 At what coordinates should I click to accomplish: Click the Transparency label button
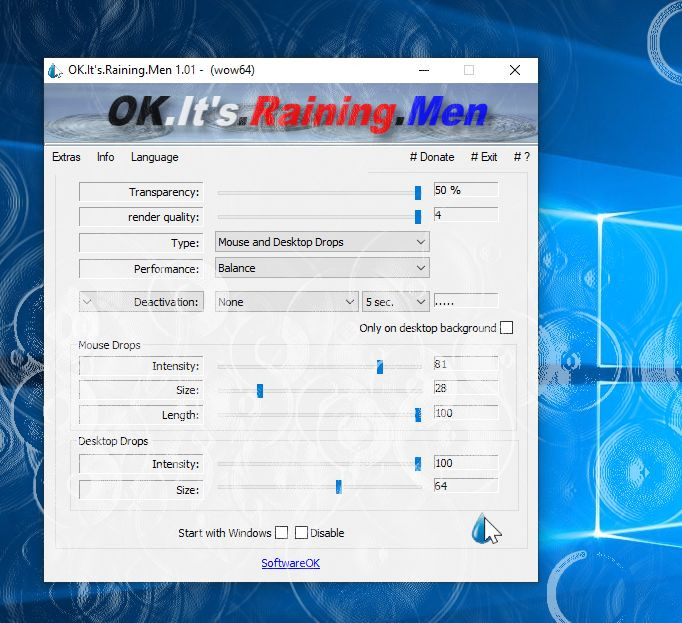[x=141, y=192]
